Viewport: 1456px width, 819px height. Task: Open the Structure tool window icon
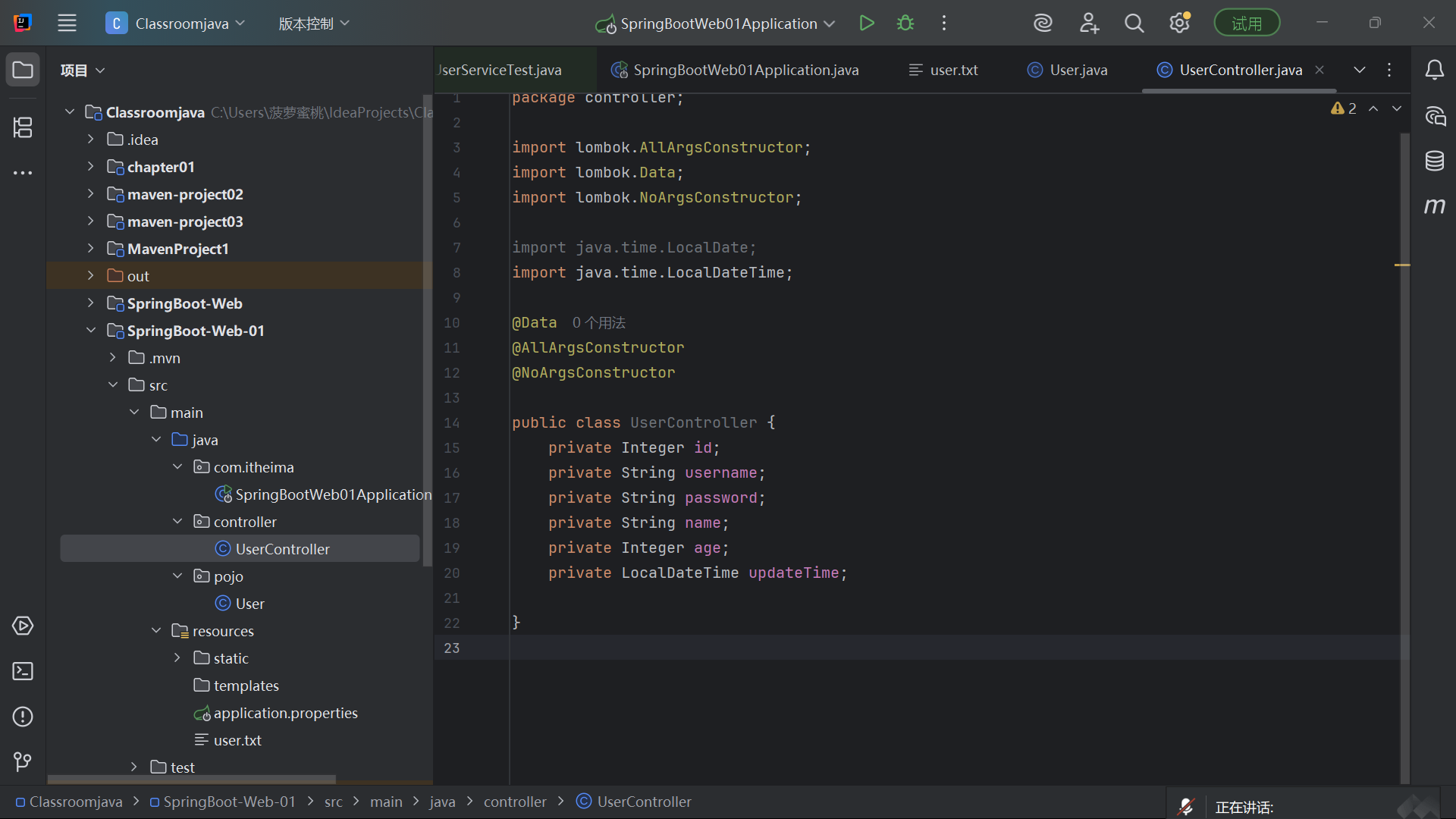coord(23,127)
